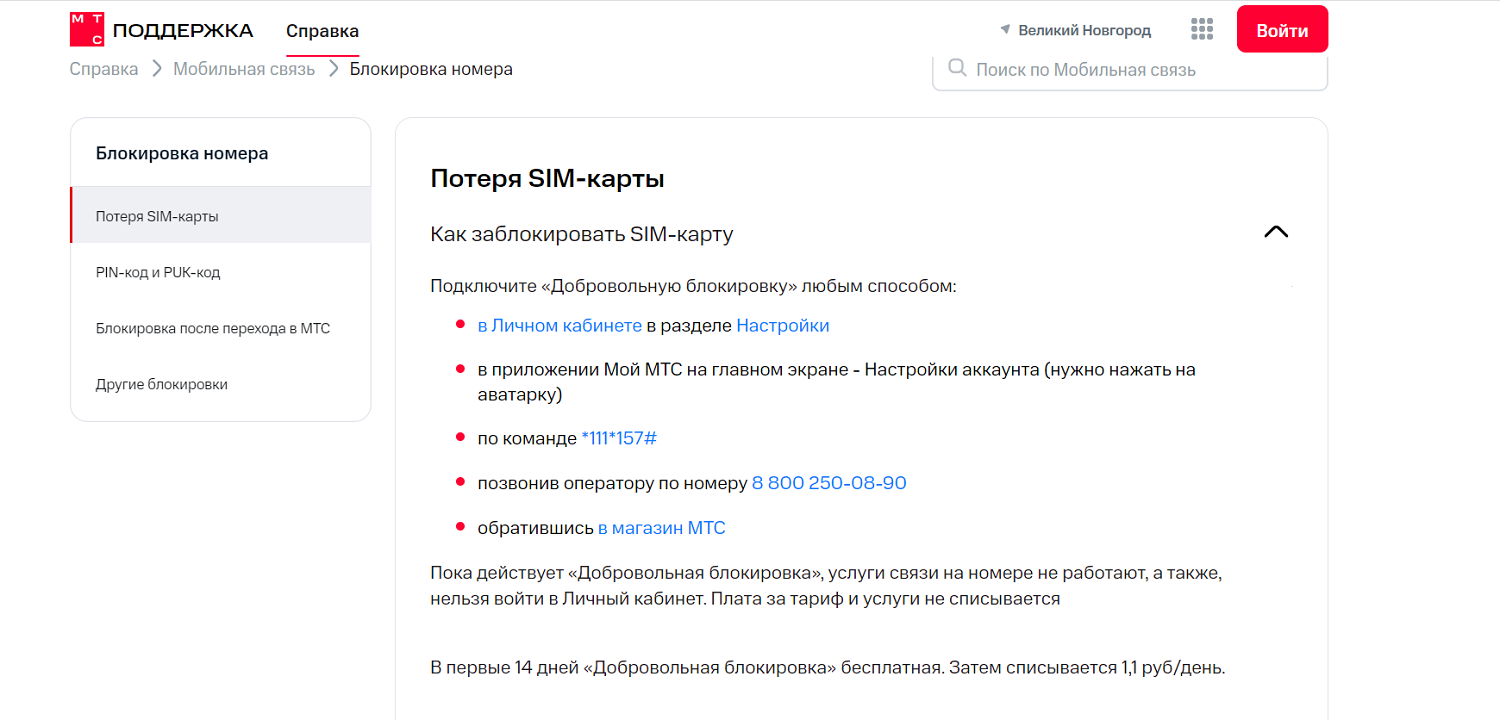Open the apps grid icon
This screenshot has height=720, width=1500.
click(1202, 29)
